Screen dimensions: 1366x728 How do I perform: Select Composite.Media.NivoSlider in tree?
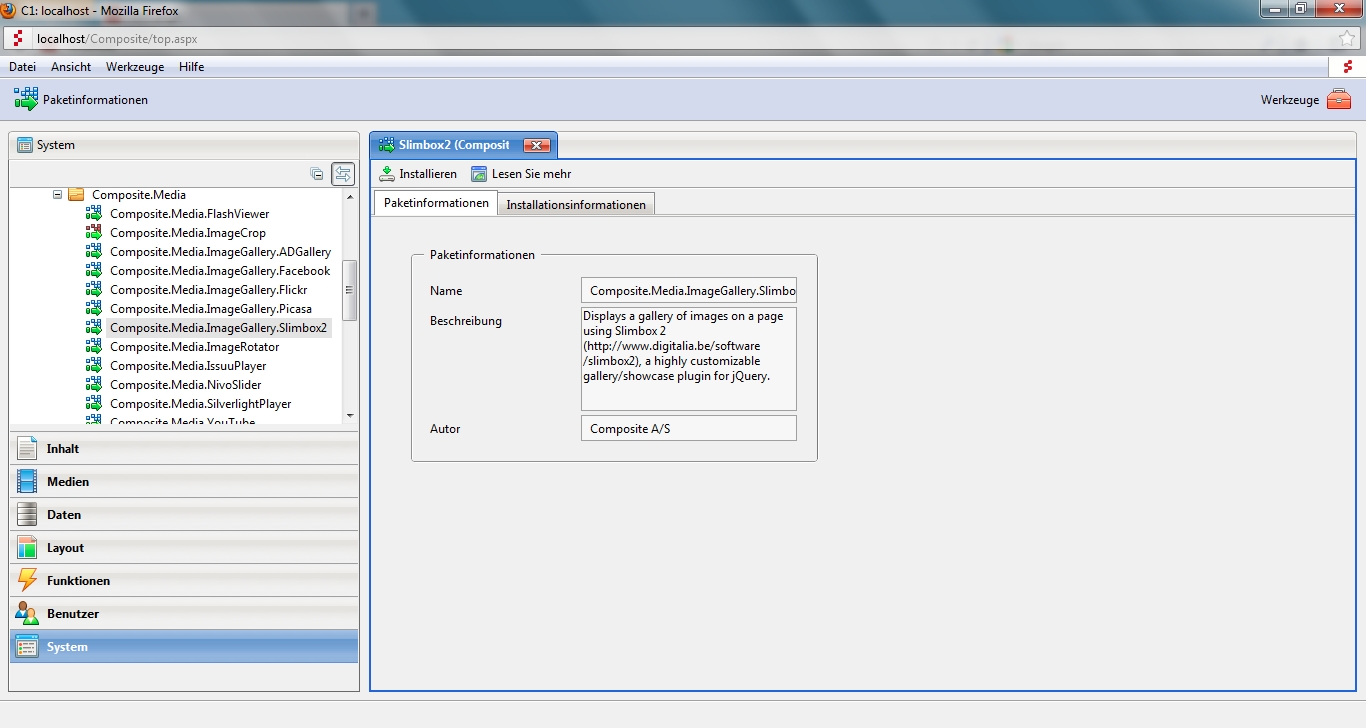pyautogui.click(x=185, y=385)
